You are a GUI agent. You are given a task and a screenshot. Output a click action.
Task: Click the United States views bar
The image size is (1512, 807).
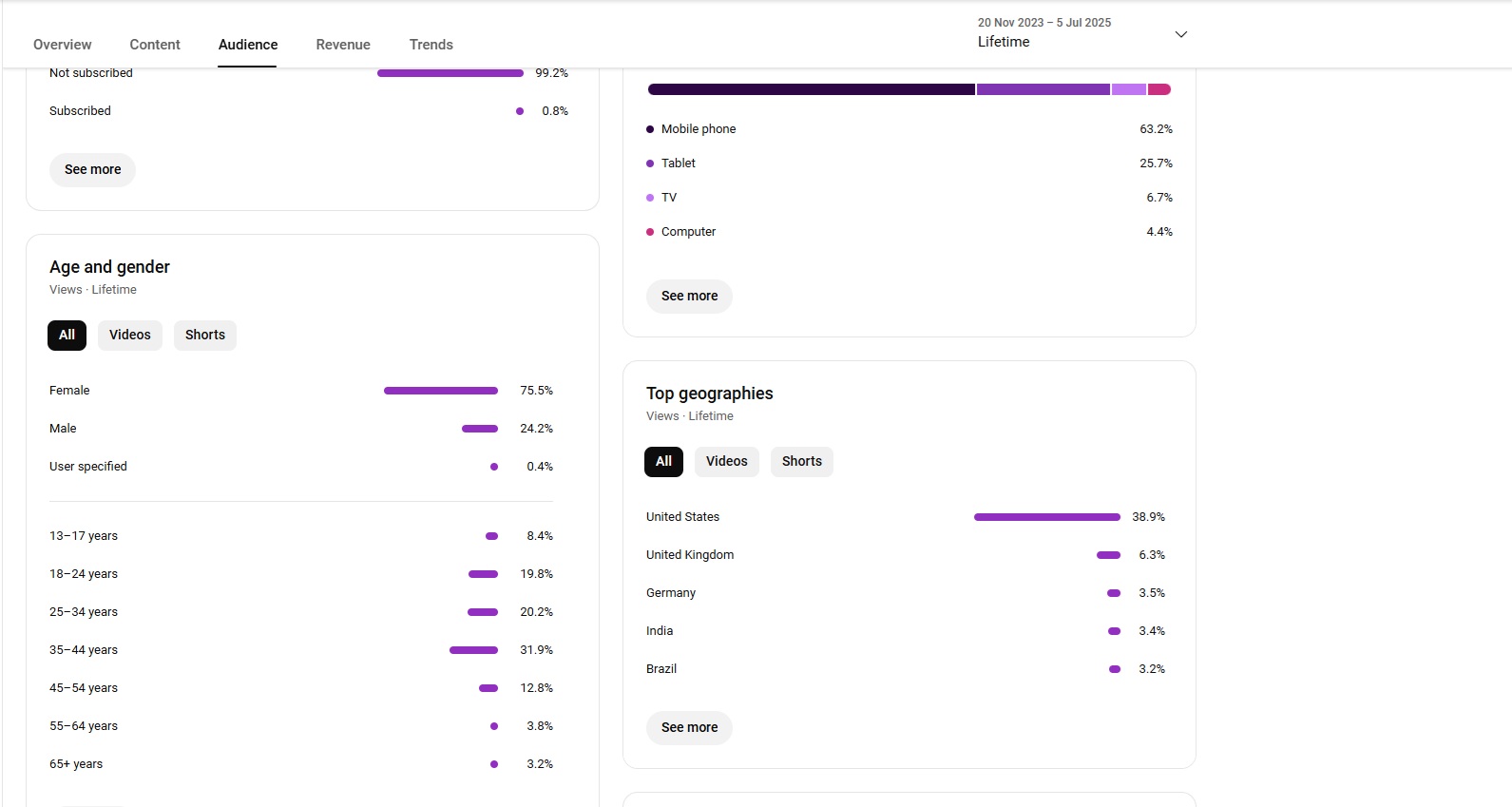coord(1047,517)
